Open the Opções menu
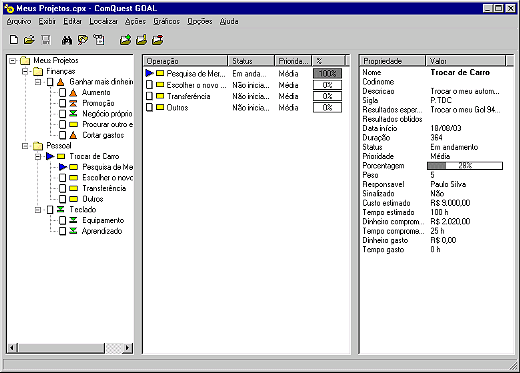 (x=200, y=21)
